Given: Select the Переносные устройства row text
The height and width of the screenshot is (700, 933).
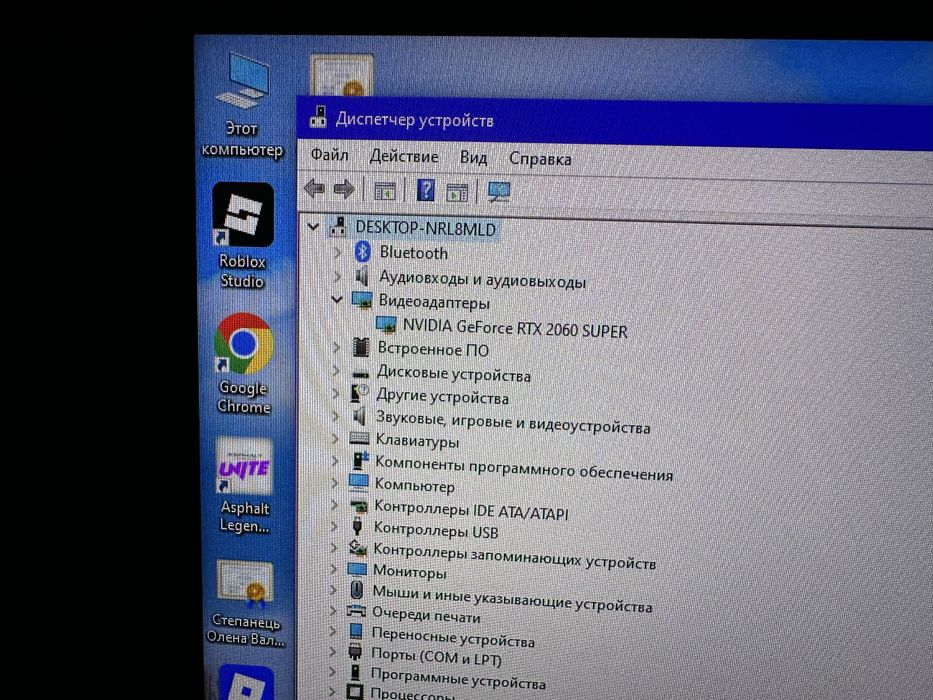Looking at the screenshot, I should [453, 638].
